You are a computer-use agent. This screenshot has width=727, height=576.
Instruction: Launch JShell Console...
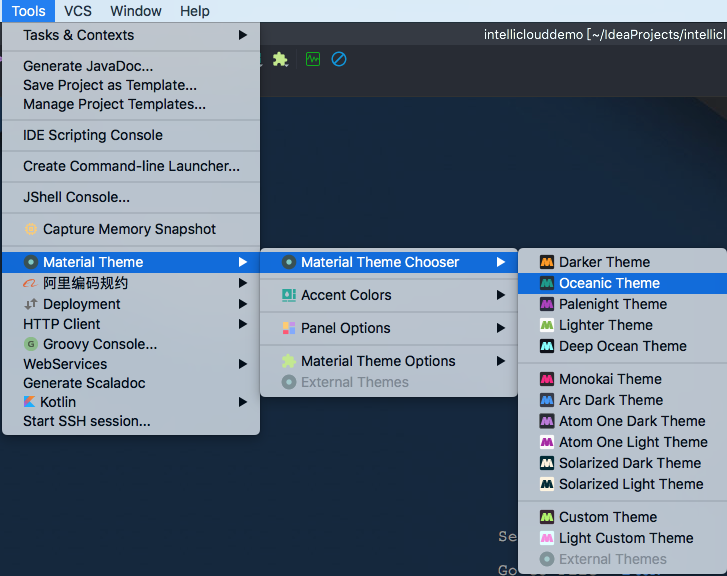77,197
